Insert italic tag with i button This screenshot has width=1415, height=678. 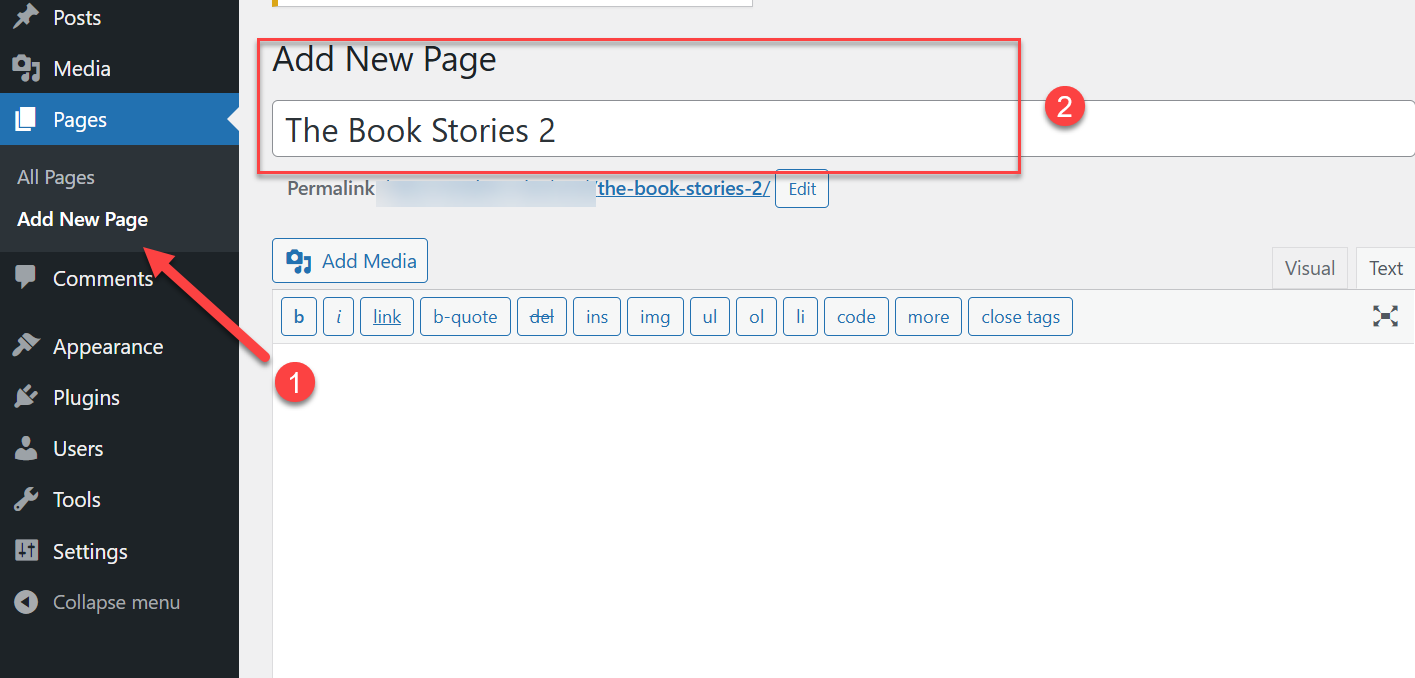tap(338, 317)
